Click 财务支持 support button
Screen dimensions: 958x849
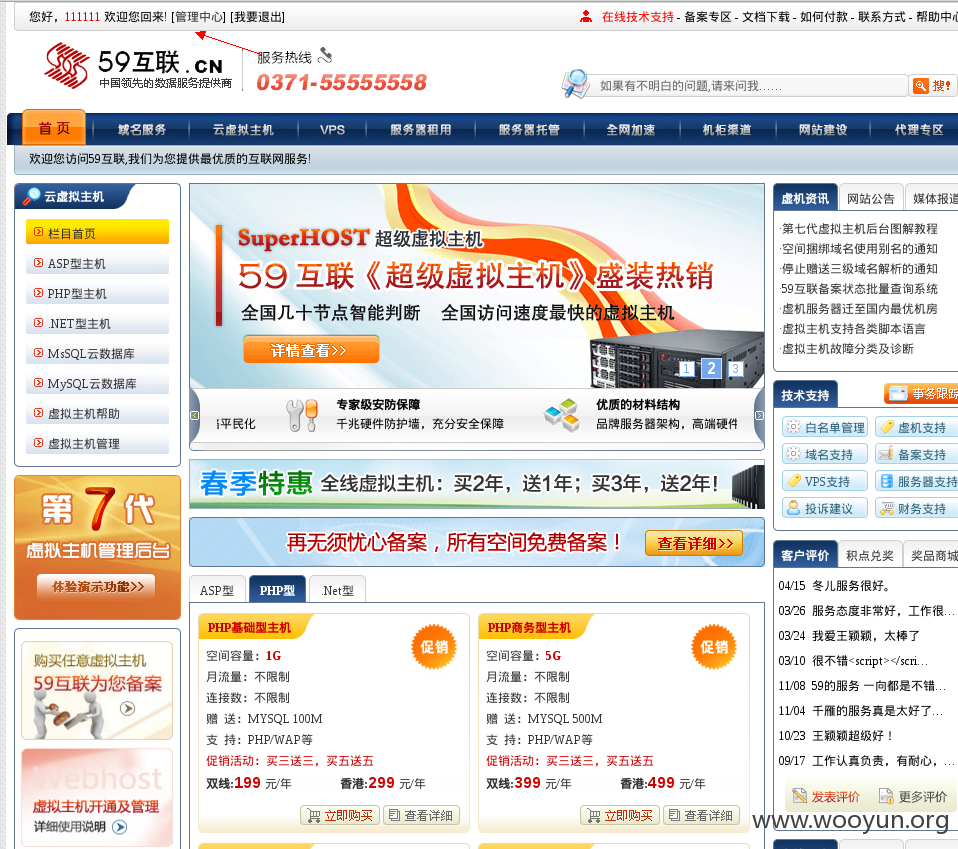(x=916, y=508)
